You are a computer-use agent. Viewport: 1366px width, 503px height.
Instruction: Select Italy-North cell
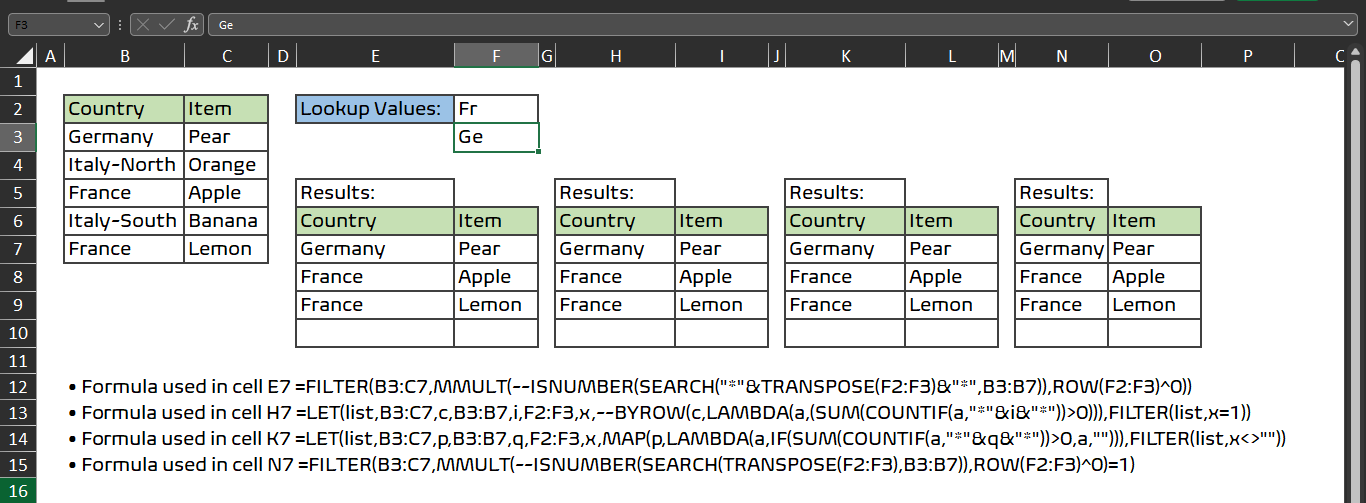click(124, 165)
